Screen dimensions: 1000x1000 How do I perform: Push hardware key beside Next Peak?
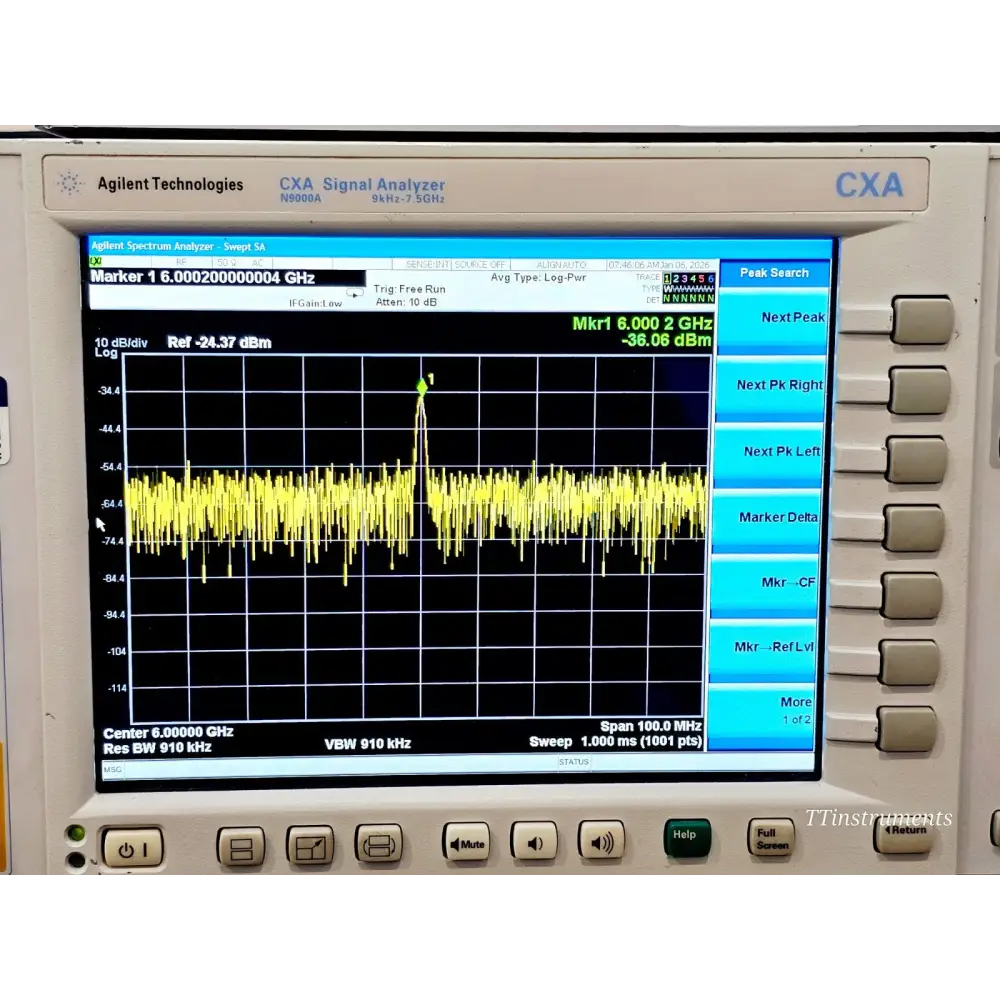pyautogui.click(x=923, y=320)
